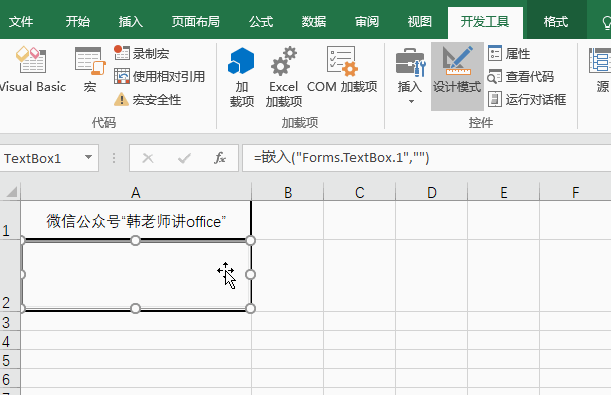The width and height of the screenshot is (611, 395).
Task: Select column D header
Action: (431, 192)
